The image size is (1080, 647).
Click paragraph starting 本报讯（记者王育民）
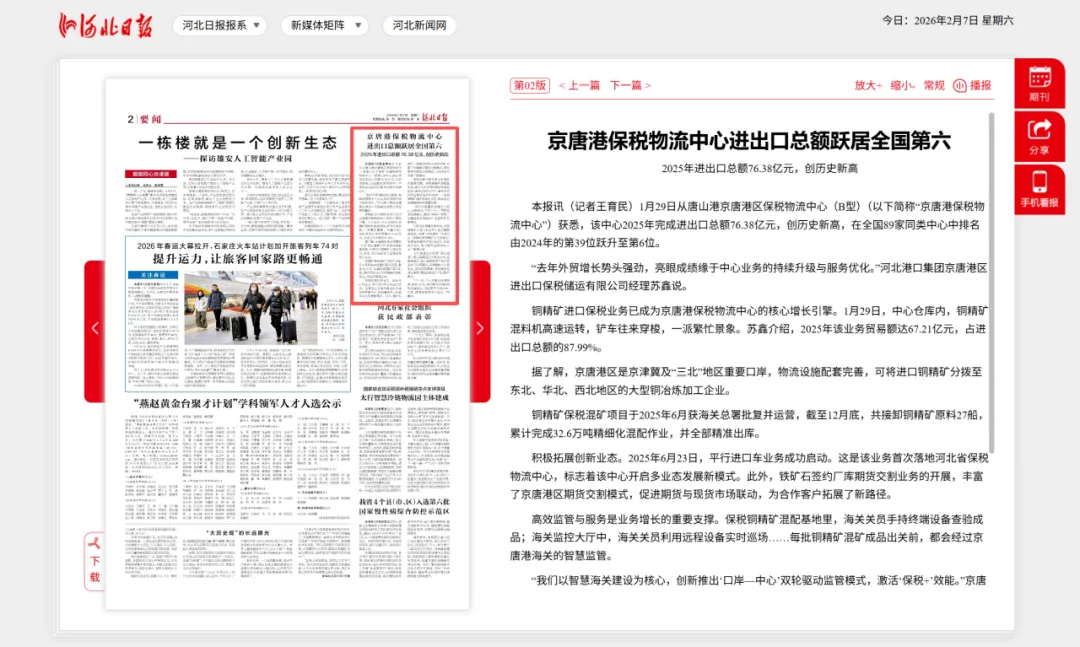click(x=749, y=225)
